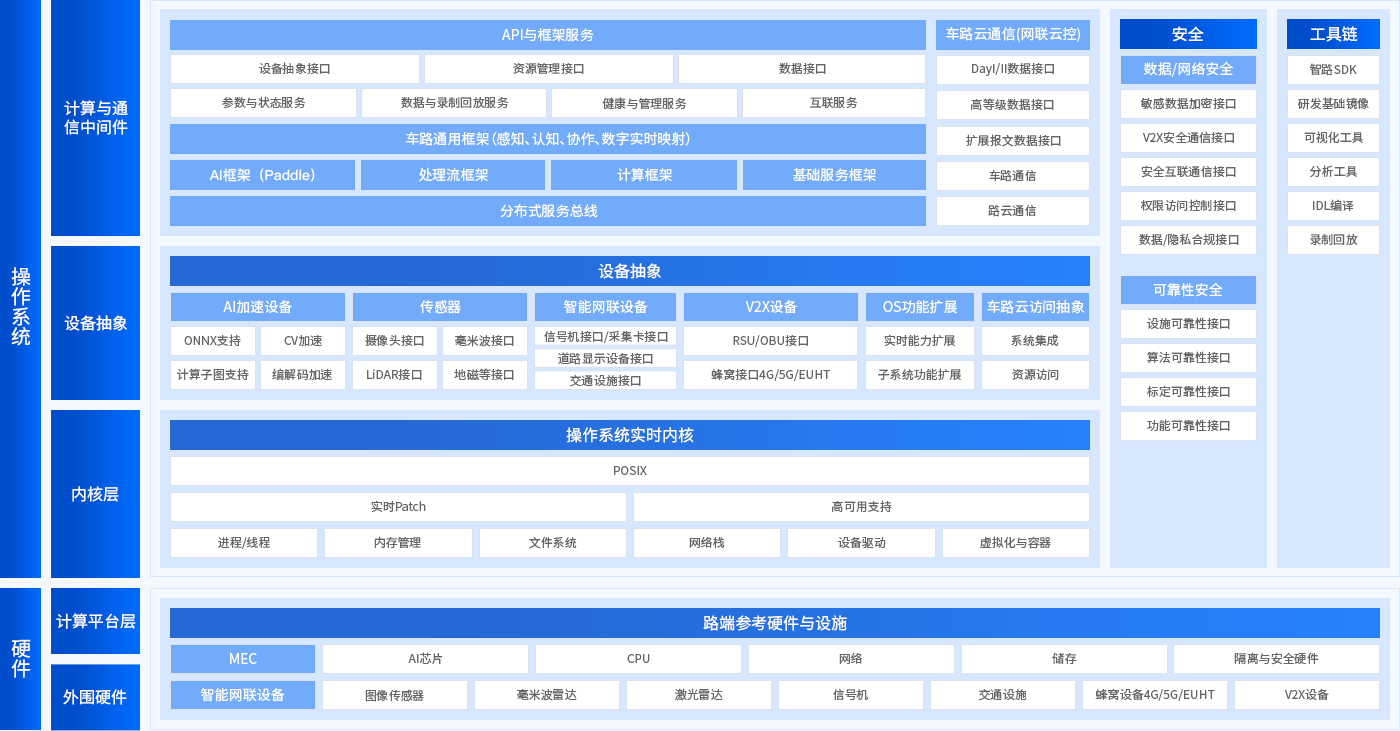Select the 敏感数据加密接口 box

[1188, 104]
